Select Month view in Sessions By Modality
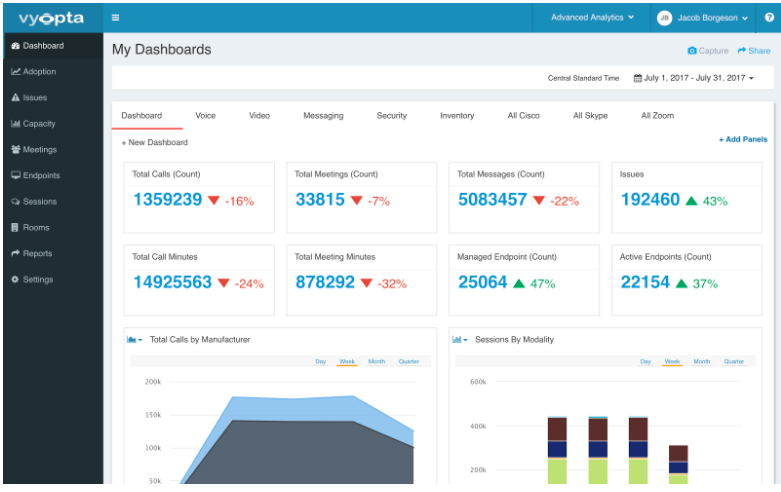Screen dimensions: 781x492 (x=702, y=362)
